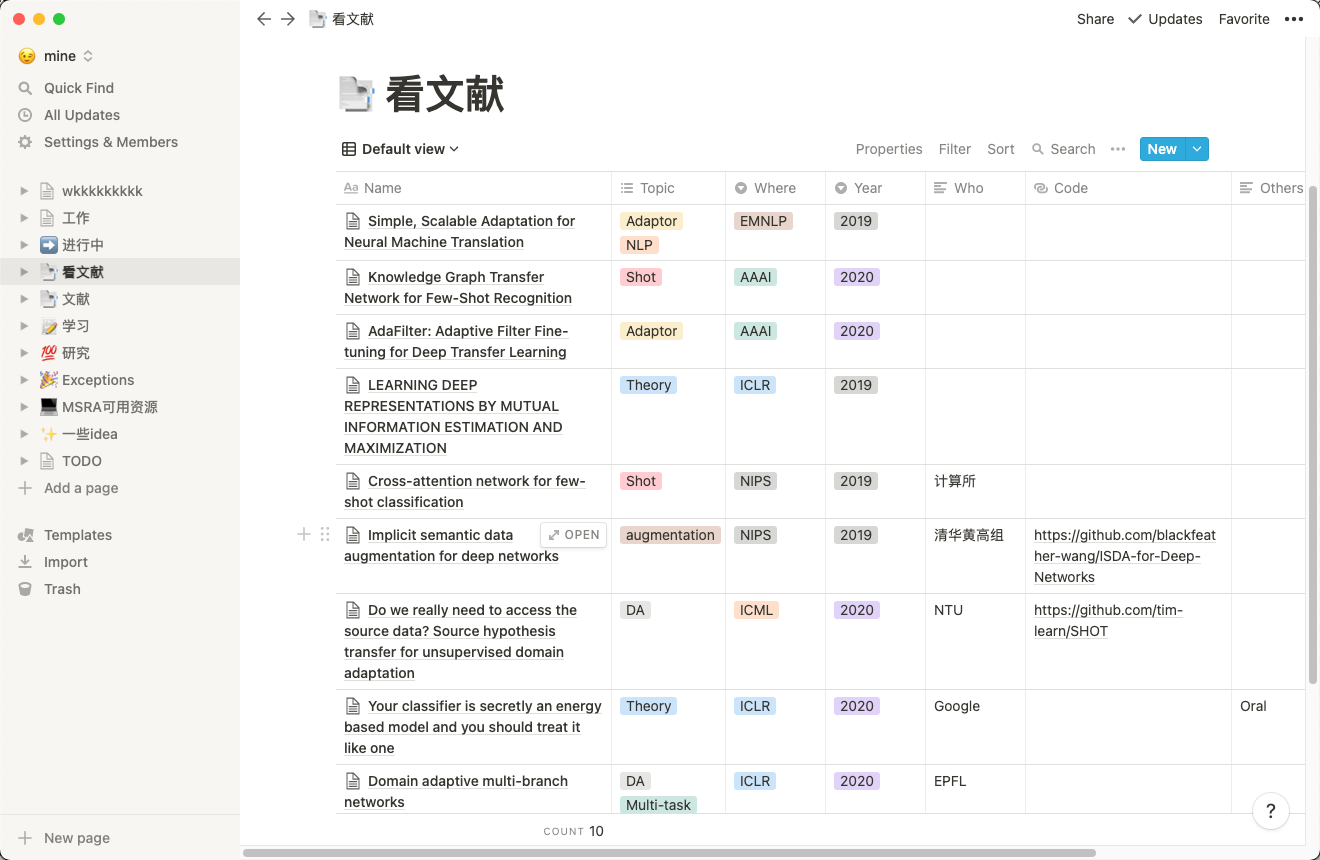
Task: Click the Who column header
Action: (x=976, y=188)
